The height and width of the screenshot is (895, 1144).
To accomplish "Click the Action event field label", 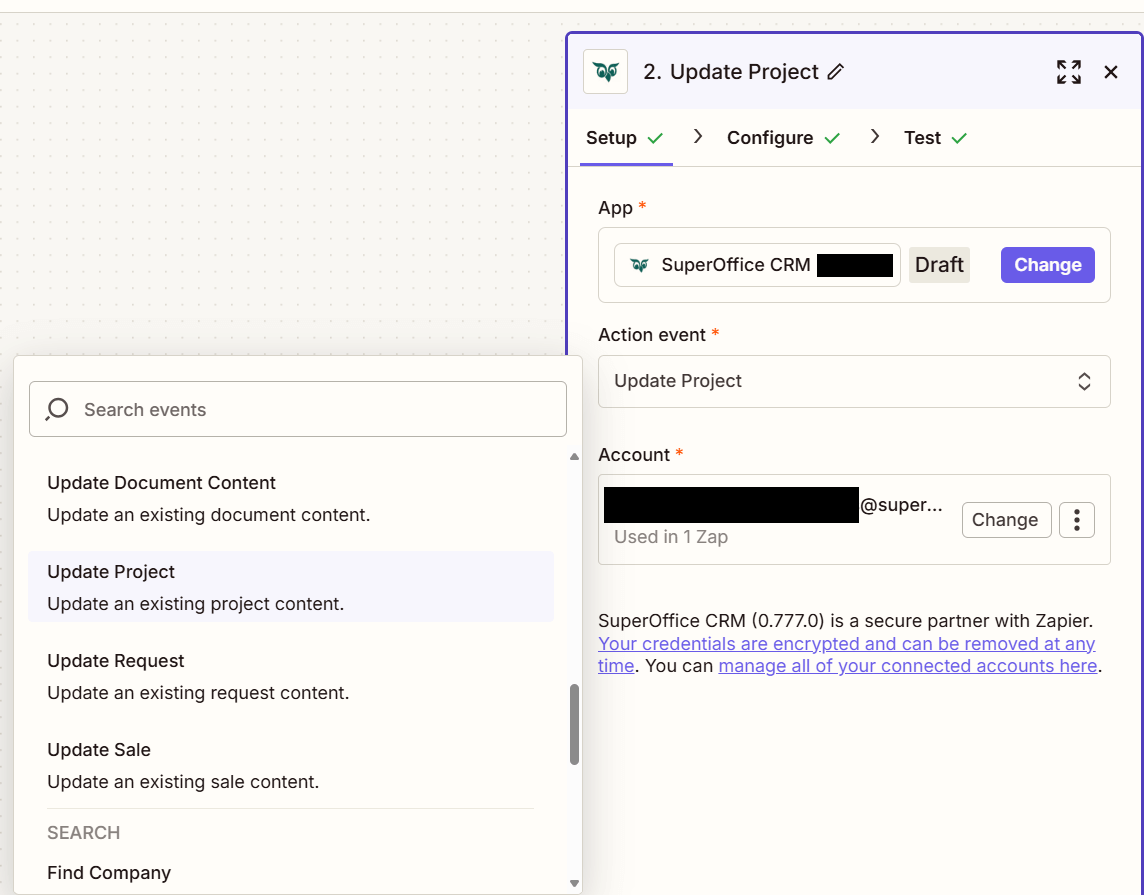I will point(652,335).
